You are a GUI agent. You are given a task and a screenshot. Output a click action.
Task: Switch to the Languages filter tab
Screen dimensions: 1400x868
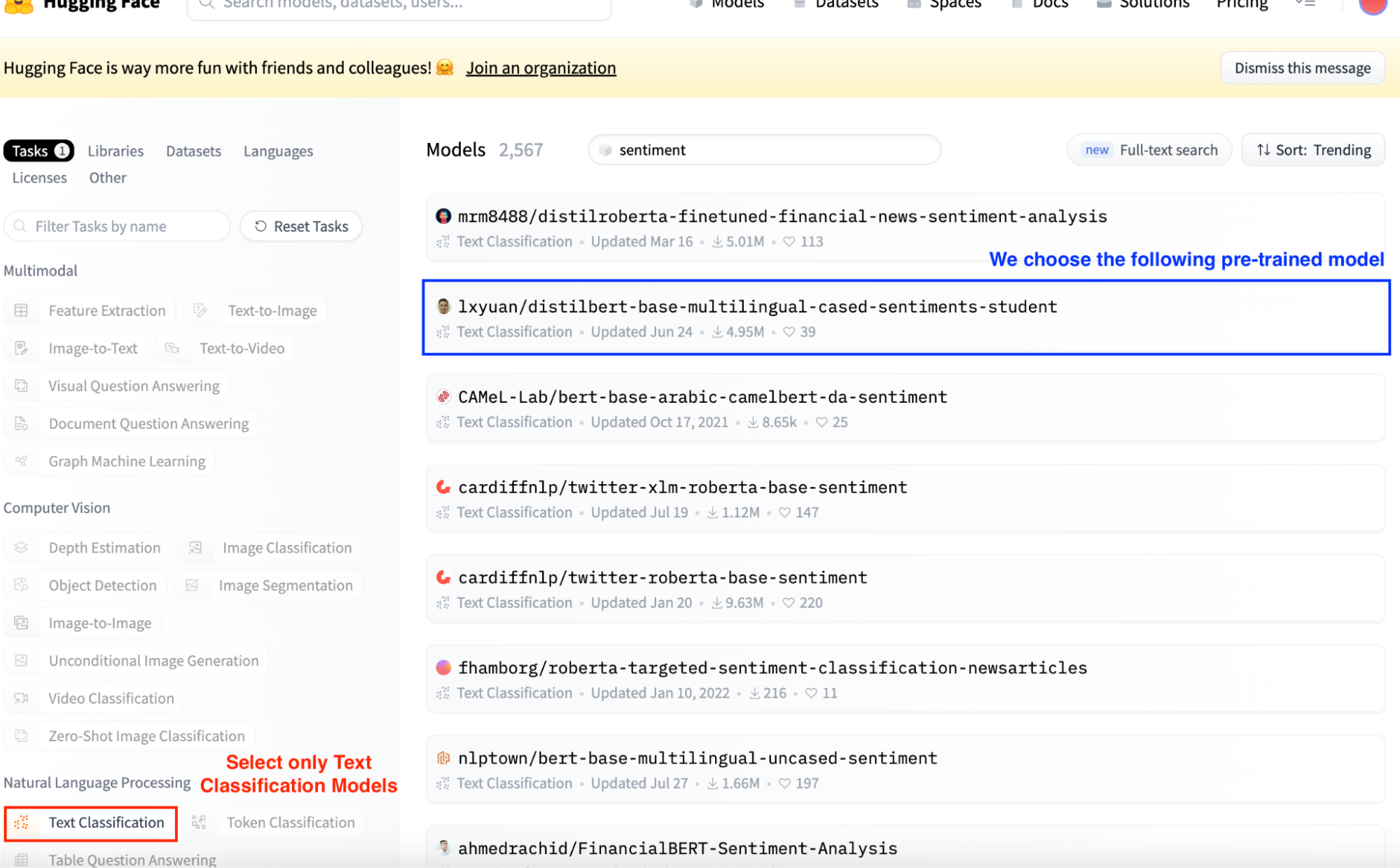pos(278,151)
